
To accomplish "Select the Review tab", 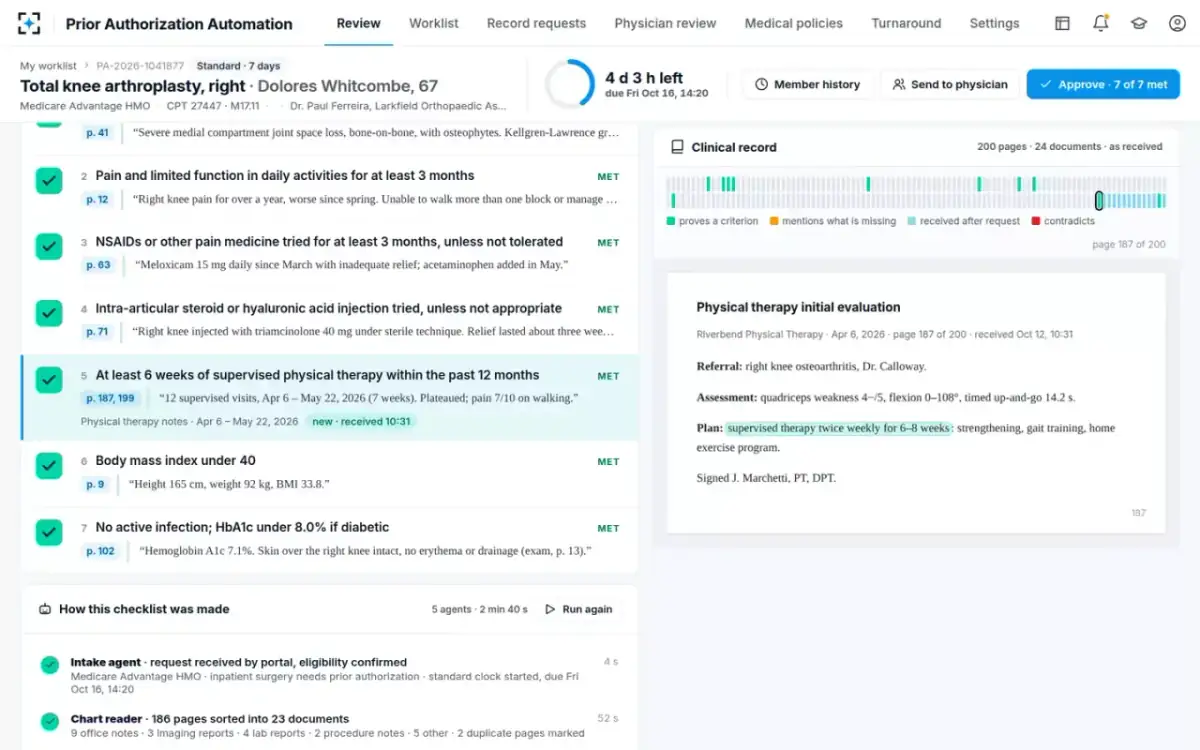I will pos(358,23).
